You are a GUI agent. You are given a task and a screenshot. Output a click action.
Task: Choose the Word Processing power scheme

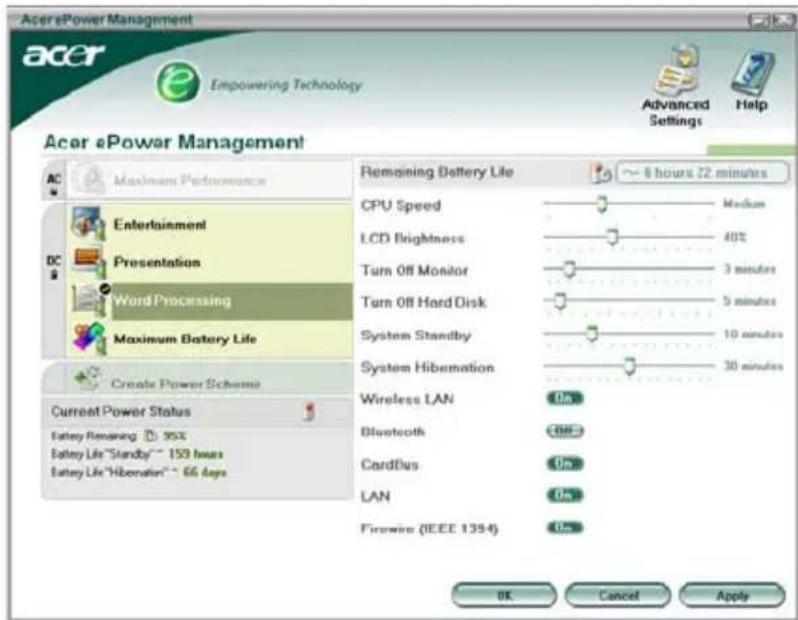coord(209,301)
